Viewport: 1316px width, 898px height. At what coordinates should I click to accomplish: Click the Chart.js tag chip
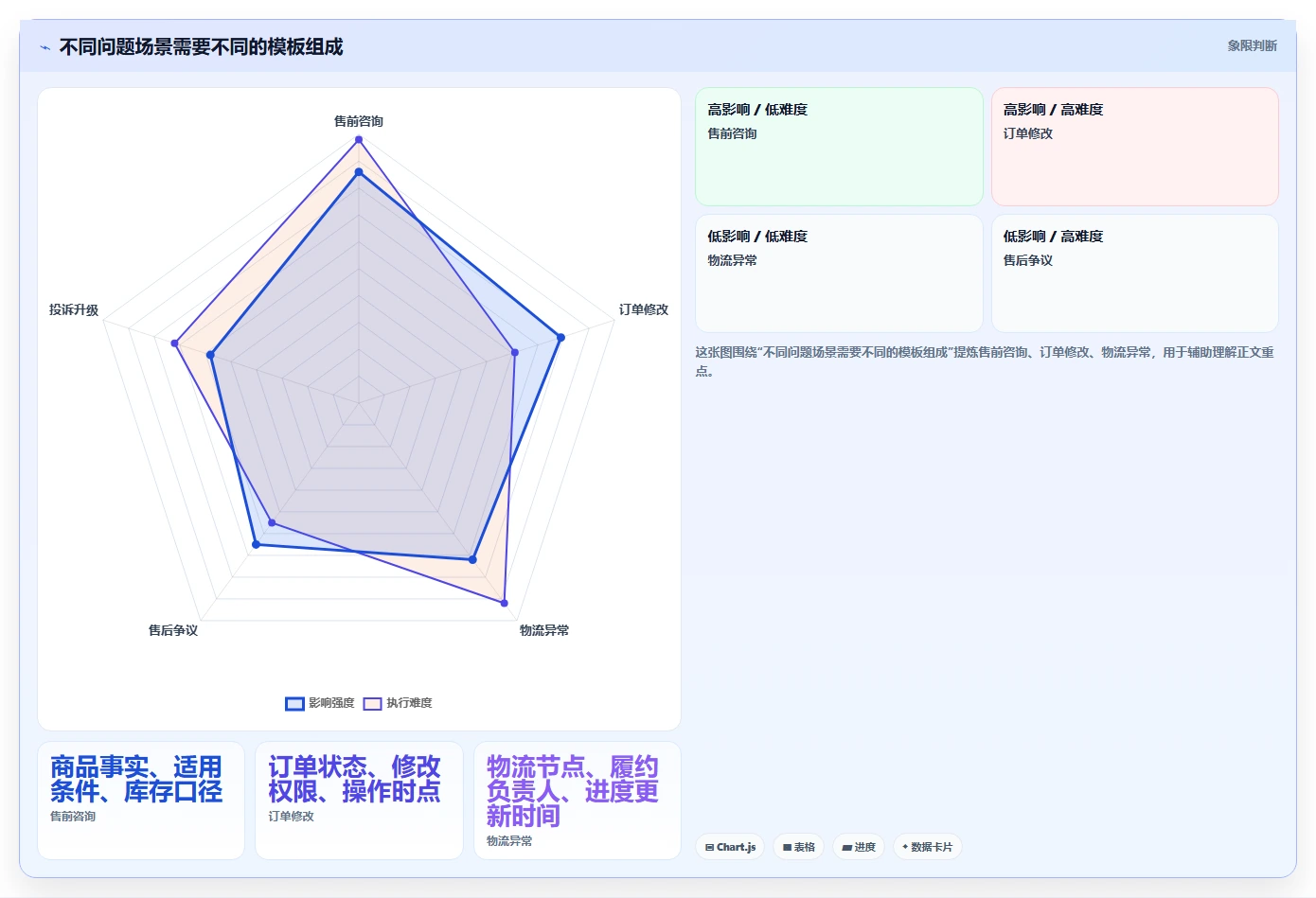point(730,847)
